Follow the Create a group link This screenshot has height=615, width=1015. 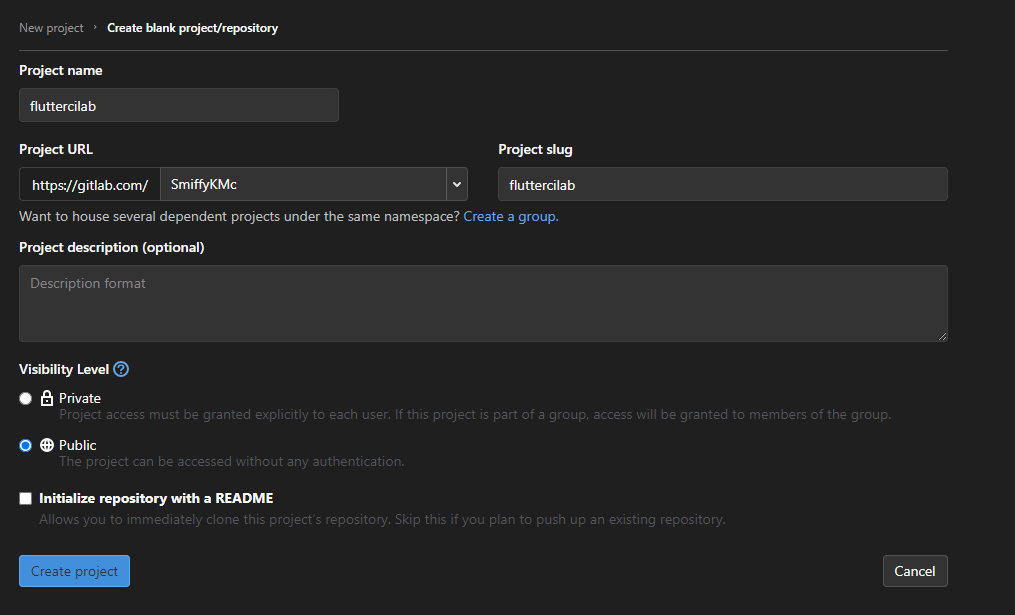tap(511, 216)
